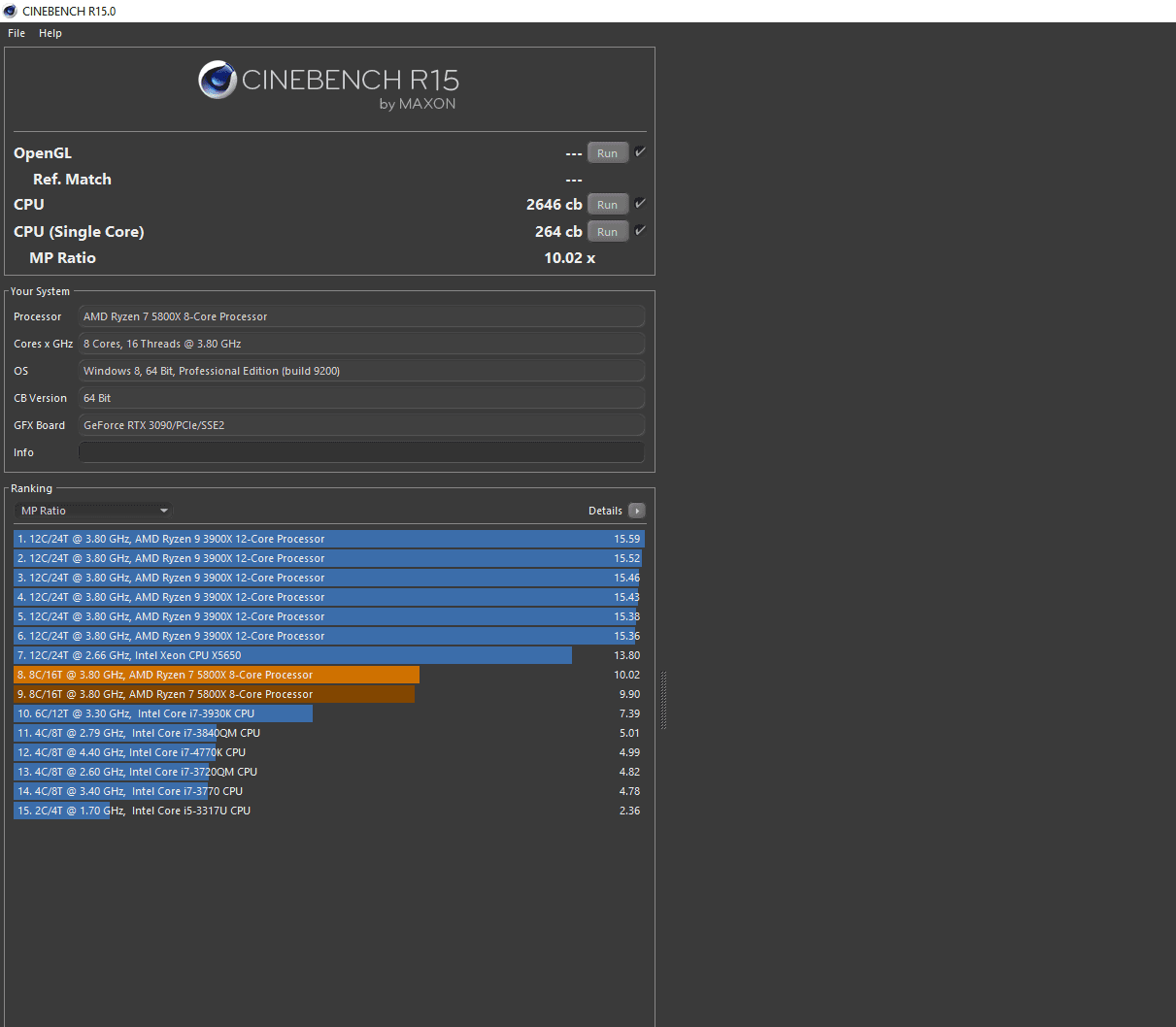Run the CPU Single Core benchmark
This screenshot has height=1027, width=1176.
pyautogui.click(x=608, y=232)
